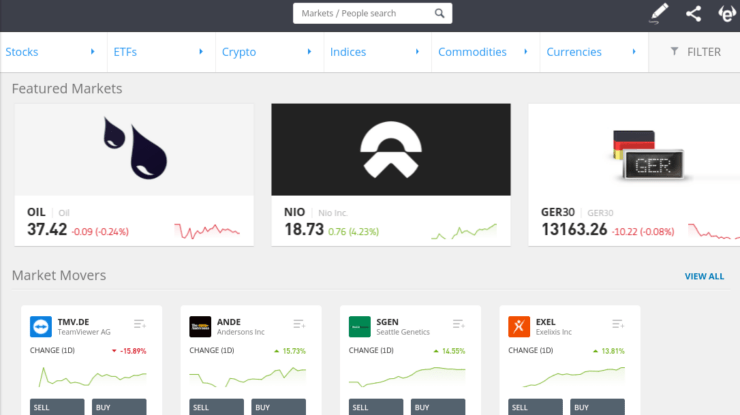Open the eToro bull logo icon
The image size is (740, 415).
point(727,14)
